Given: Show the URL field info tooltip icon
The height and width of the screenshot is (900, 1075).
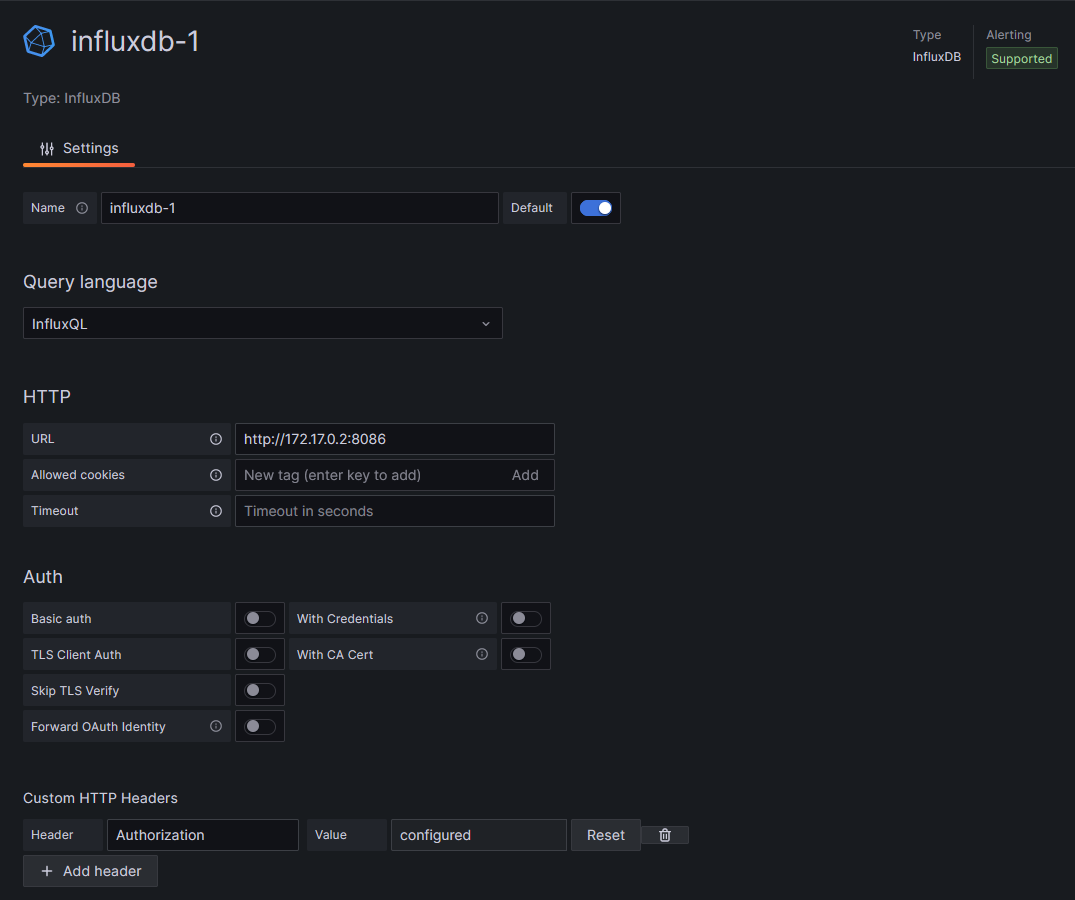Looking at the screenshot, I should coord(216,439).
